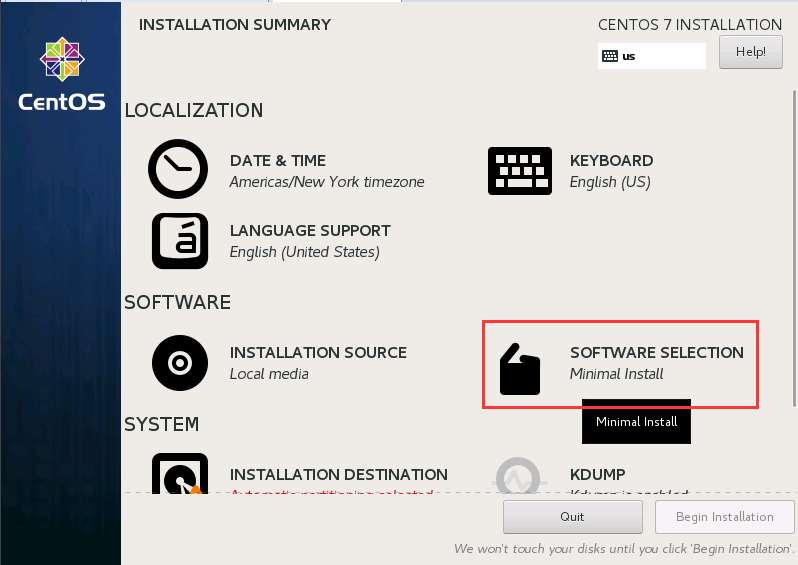Open Language Support icon
This screenshot has height=565, width=798.
coord(180,241)
